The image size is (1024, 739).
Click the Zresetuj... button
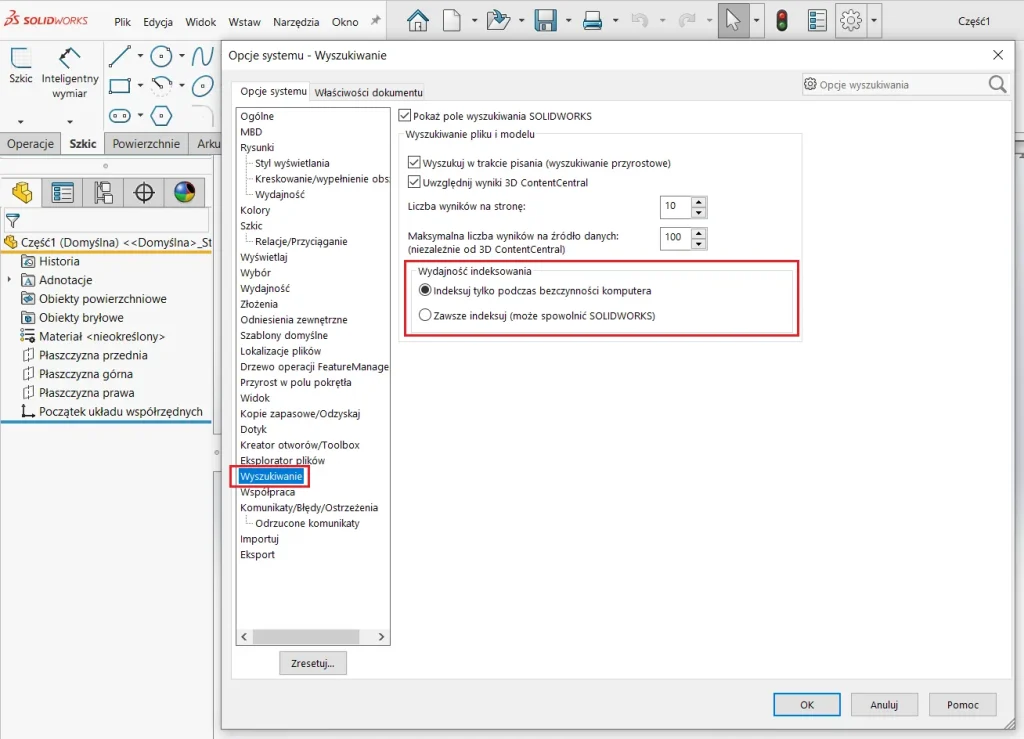coord(313,663)
